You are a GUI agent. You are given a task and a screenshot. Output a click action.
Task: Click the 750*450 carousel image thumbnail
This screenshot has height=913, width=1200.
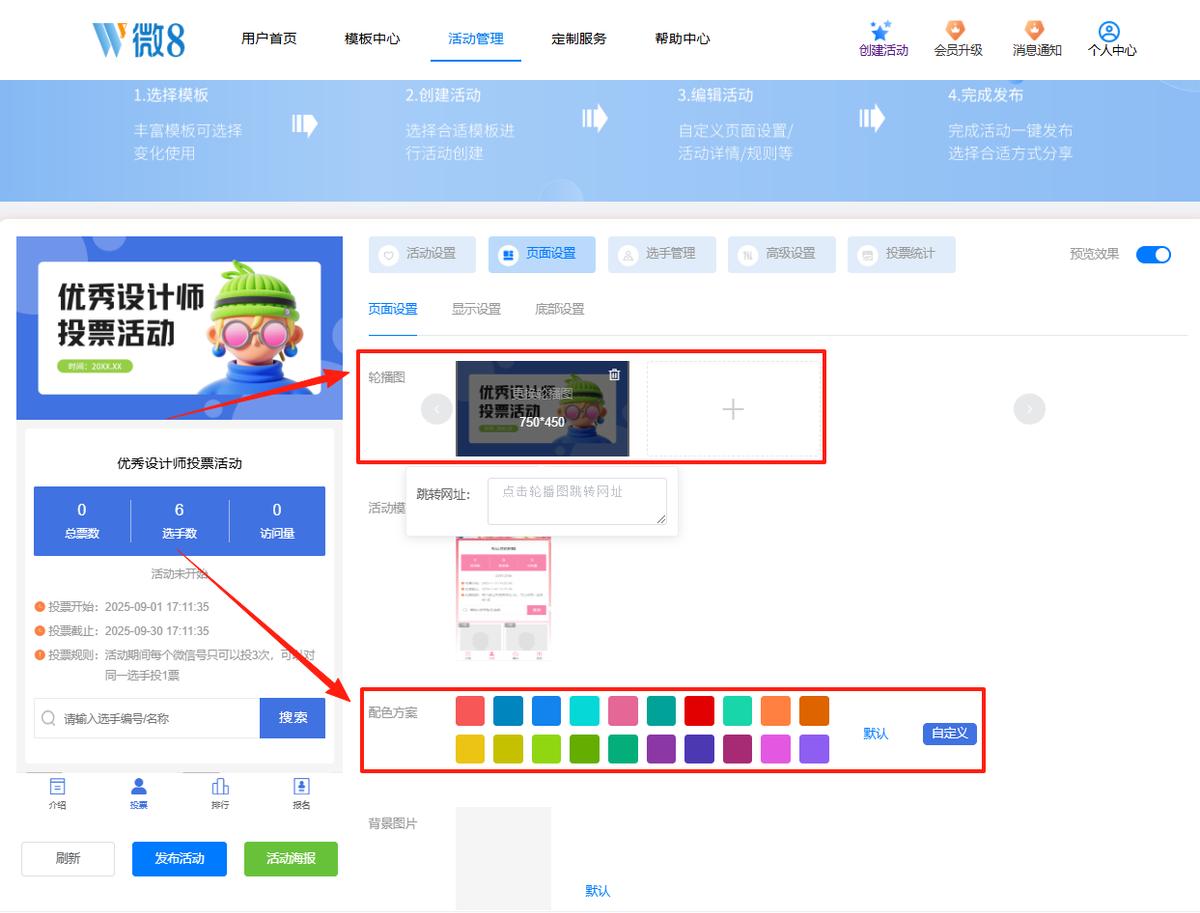tap(542, 408)
